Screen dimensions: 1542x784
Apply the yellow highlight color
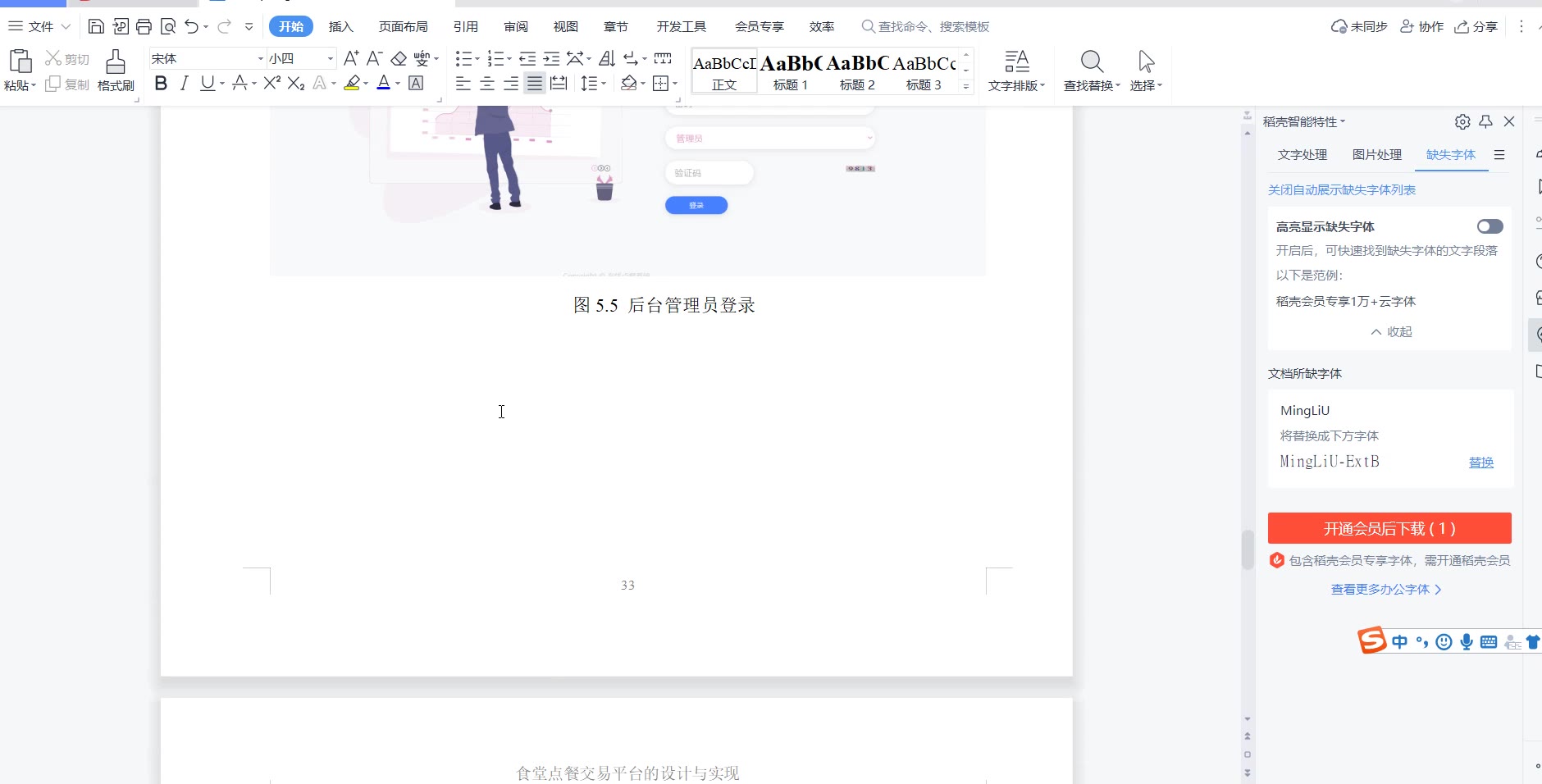pos(352,83)
